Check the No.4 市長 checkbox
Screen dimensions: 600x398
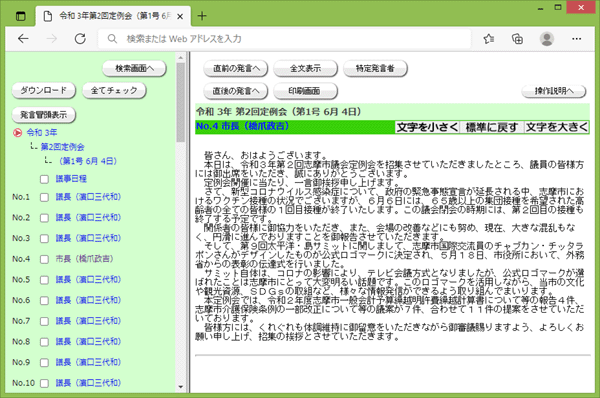click(44, 259)
